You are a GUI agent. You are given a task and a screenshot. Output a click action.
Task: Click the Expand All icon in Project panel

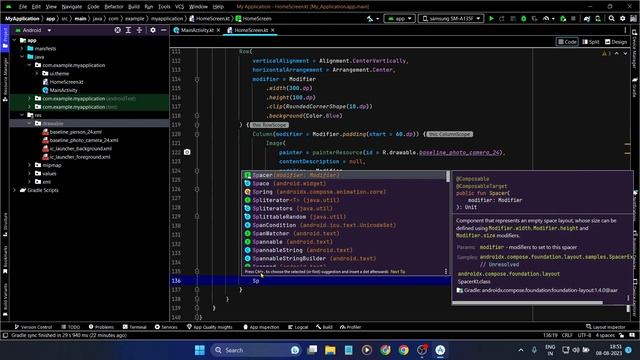[128, 30]
